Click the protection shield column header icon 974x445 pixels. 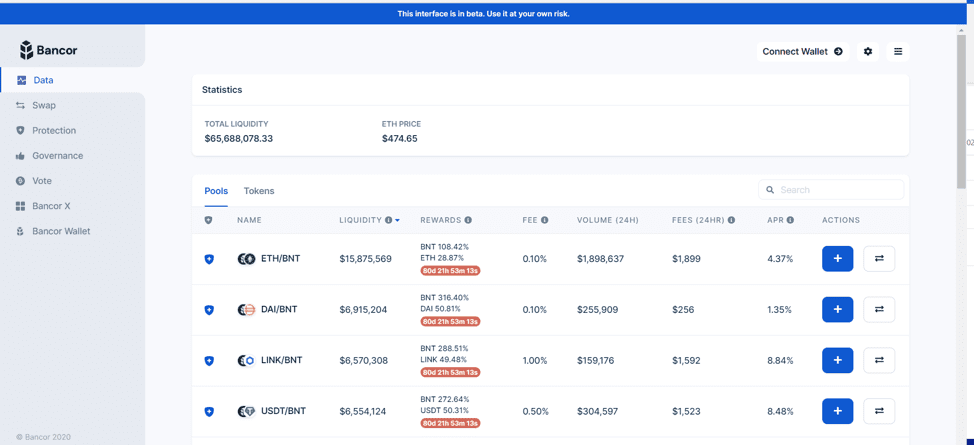pyautogui.click(x=209, y=220)
